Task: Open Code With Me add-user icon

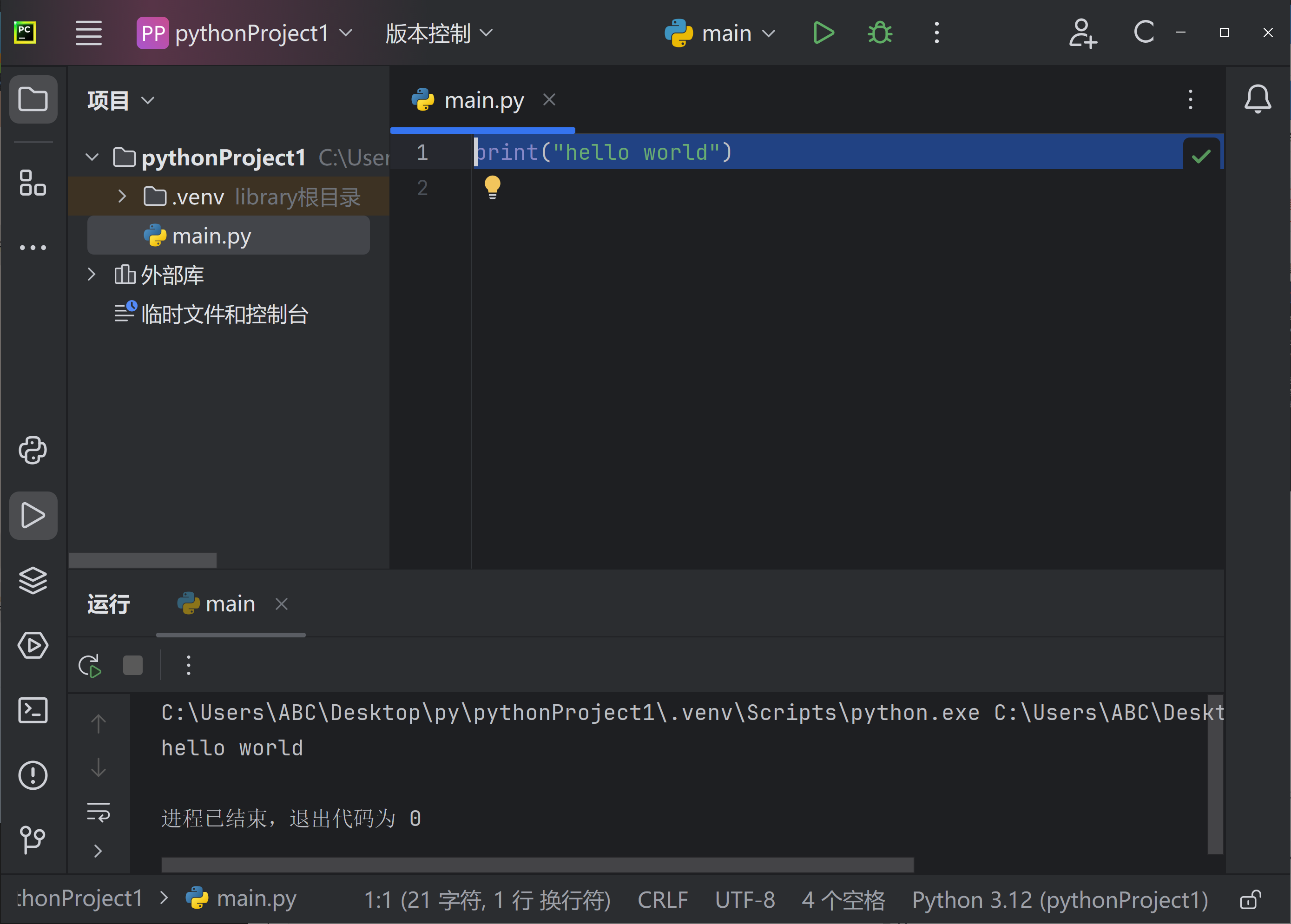Action: pyautogui.click(x=1083, y=33)
